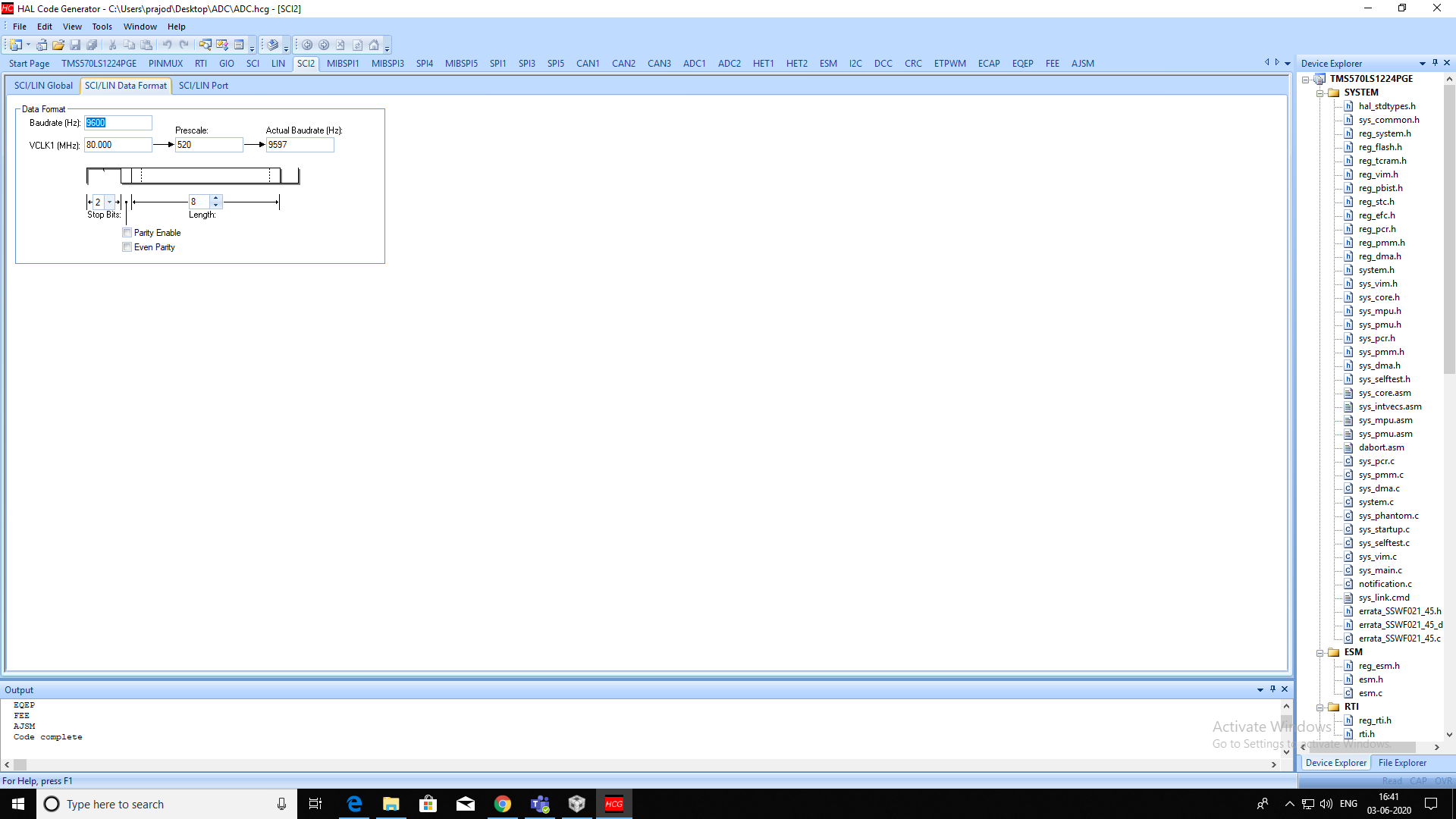1456x819 pixels.
Task: Click the Home toolbar icon
Action: 374,45
